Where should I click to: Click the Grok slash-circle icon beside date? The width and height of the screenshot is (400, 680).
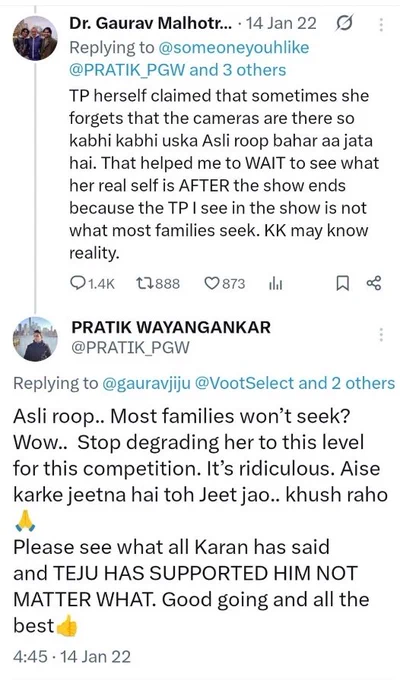(344, 23)
